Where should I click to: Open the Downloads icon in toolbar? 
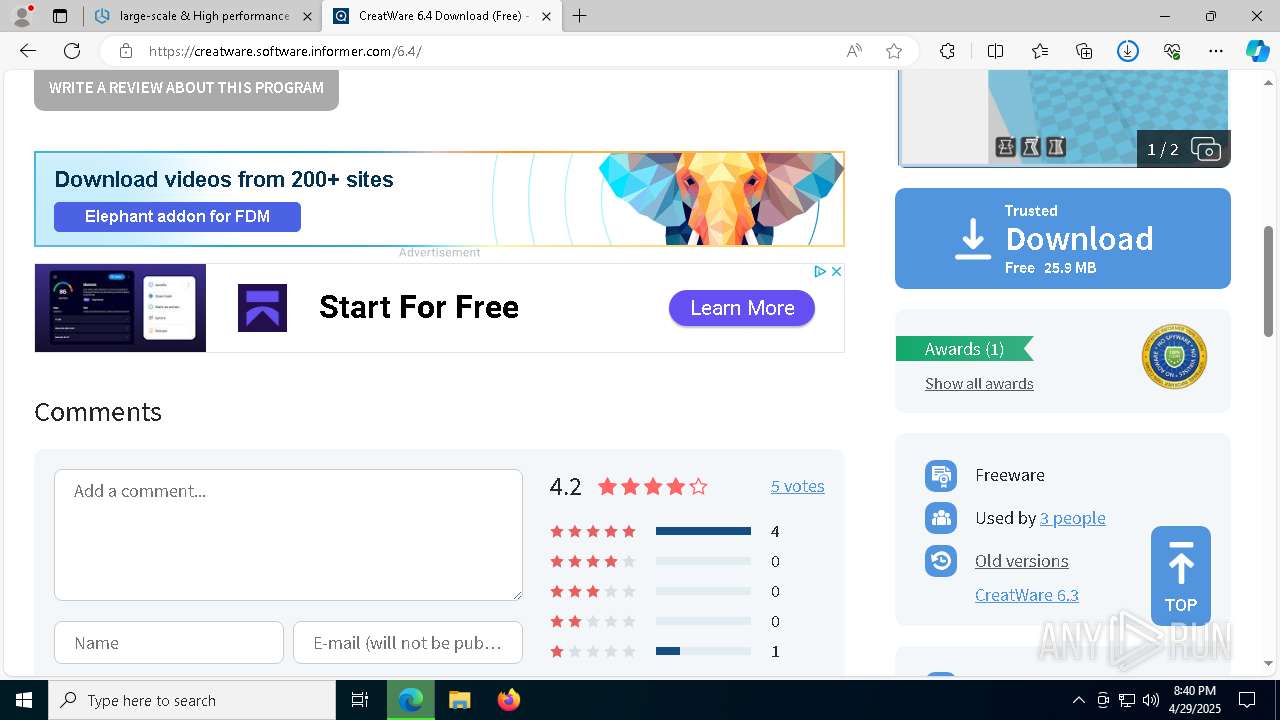pyautogui.click(x=1128, y=51)
